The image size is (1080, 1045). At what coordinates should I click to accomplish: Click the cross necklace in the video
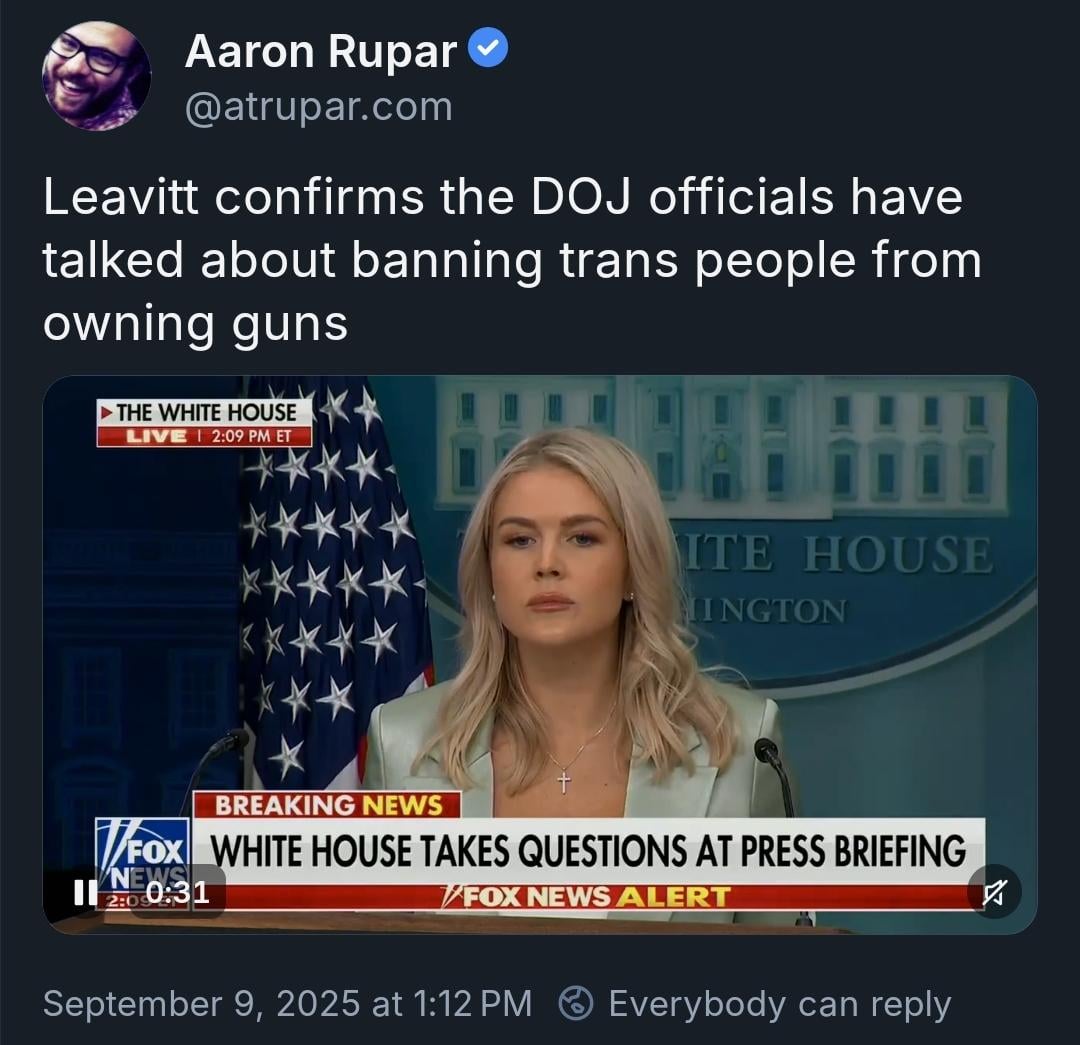(563, 781)
